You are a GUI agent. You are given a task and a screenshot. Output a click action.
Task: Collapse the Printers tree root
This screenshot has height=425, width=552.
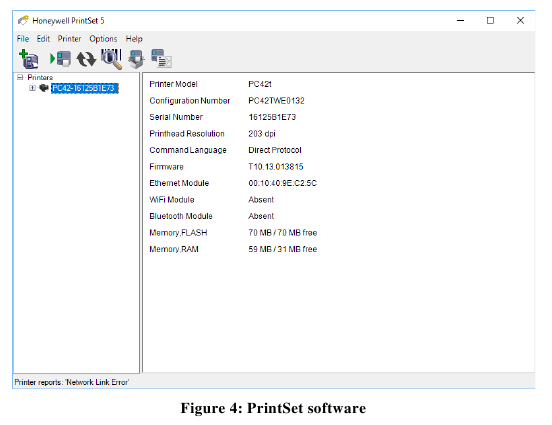[x=20, y=77]
